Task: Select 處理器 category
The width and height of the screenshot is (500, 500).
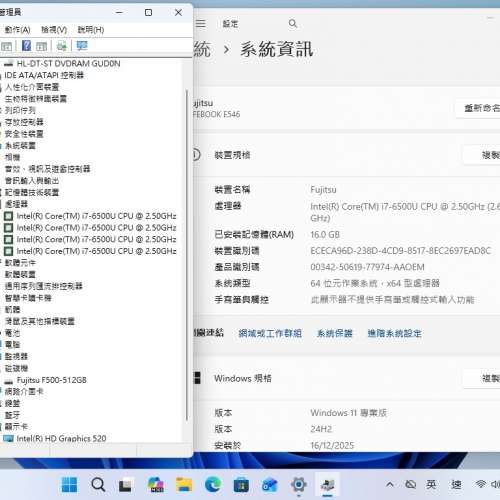Action: click(16, 204)
